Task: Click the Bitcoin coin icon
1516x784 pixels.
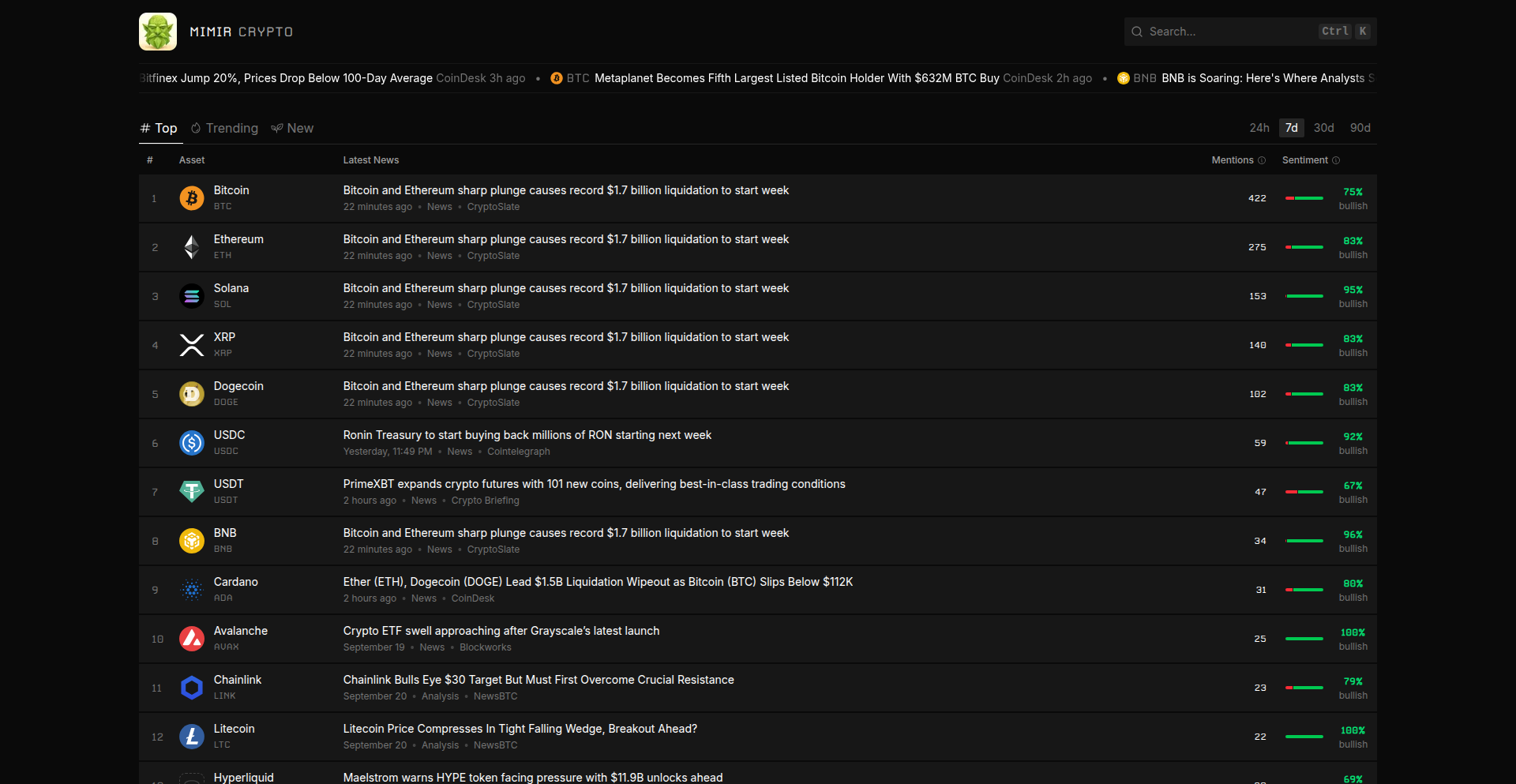Action: 192,198
